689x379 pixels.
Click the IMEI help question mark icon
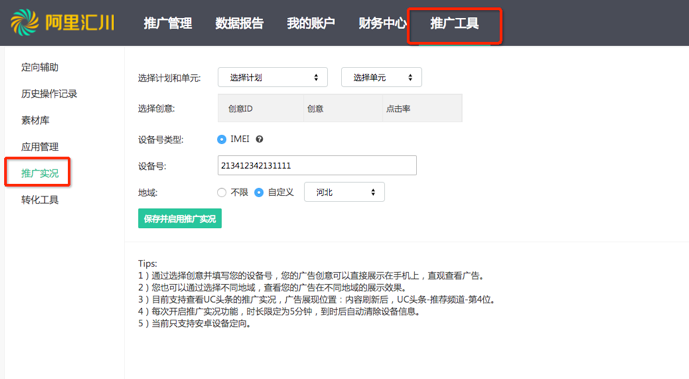pos(260,139)
